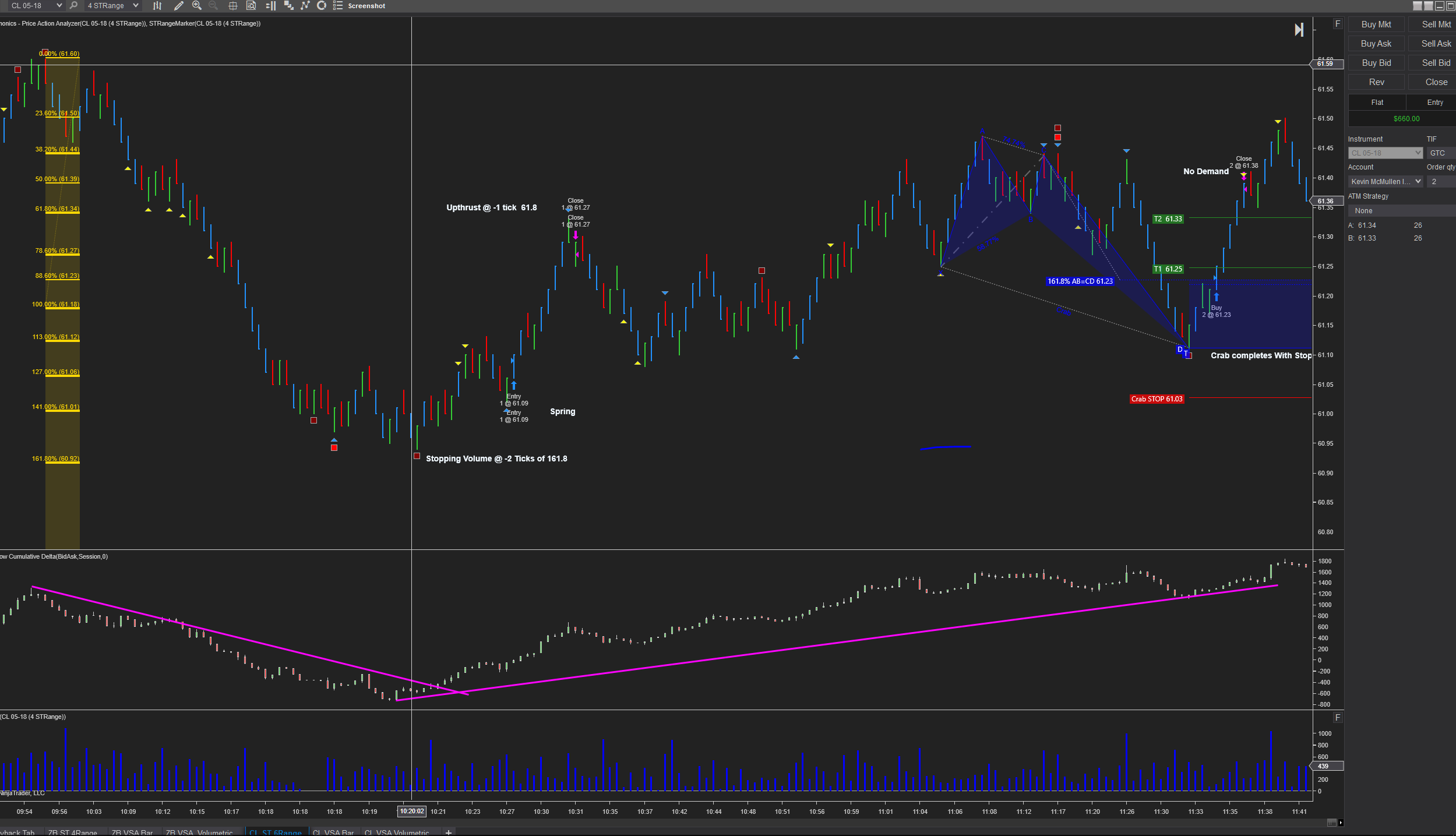The image size is (1456, 836).
Task: Open the ATM Strategy None dropdown
Action: [x=1402, y=210]
